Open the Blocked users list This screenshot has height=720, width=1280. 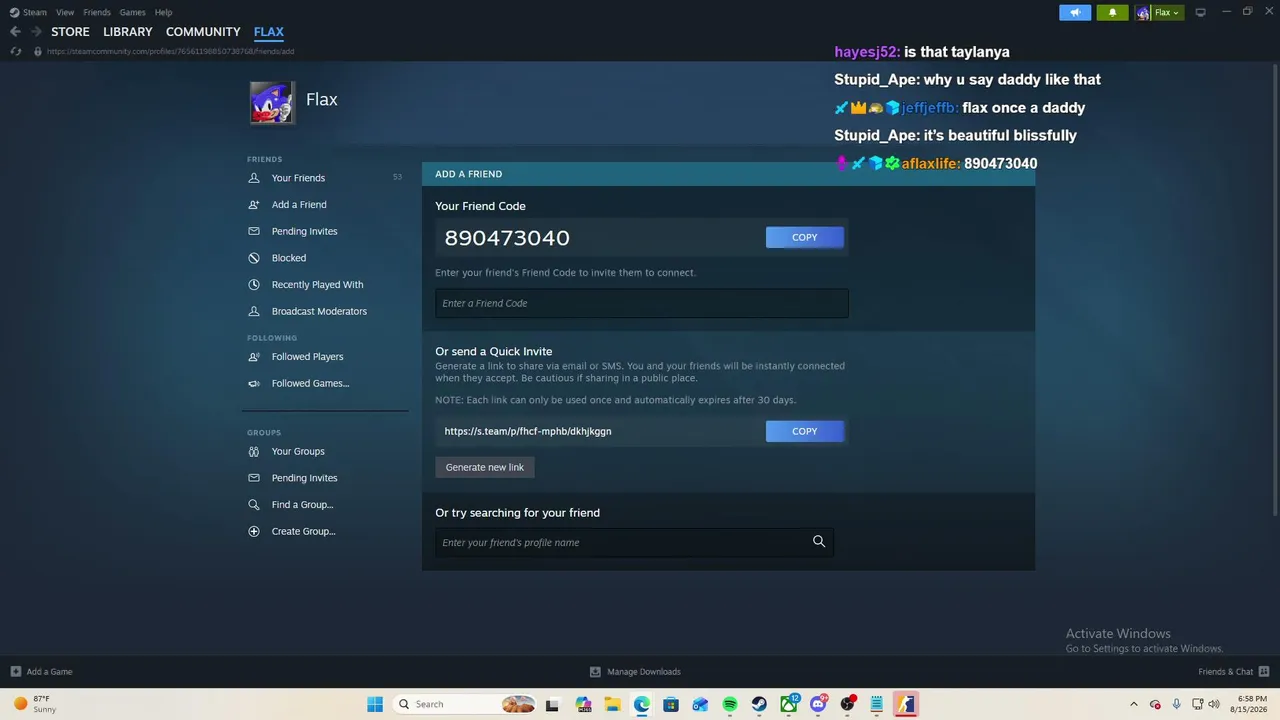[x=289, y=258]
